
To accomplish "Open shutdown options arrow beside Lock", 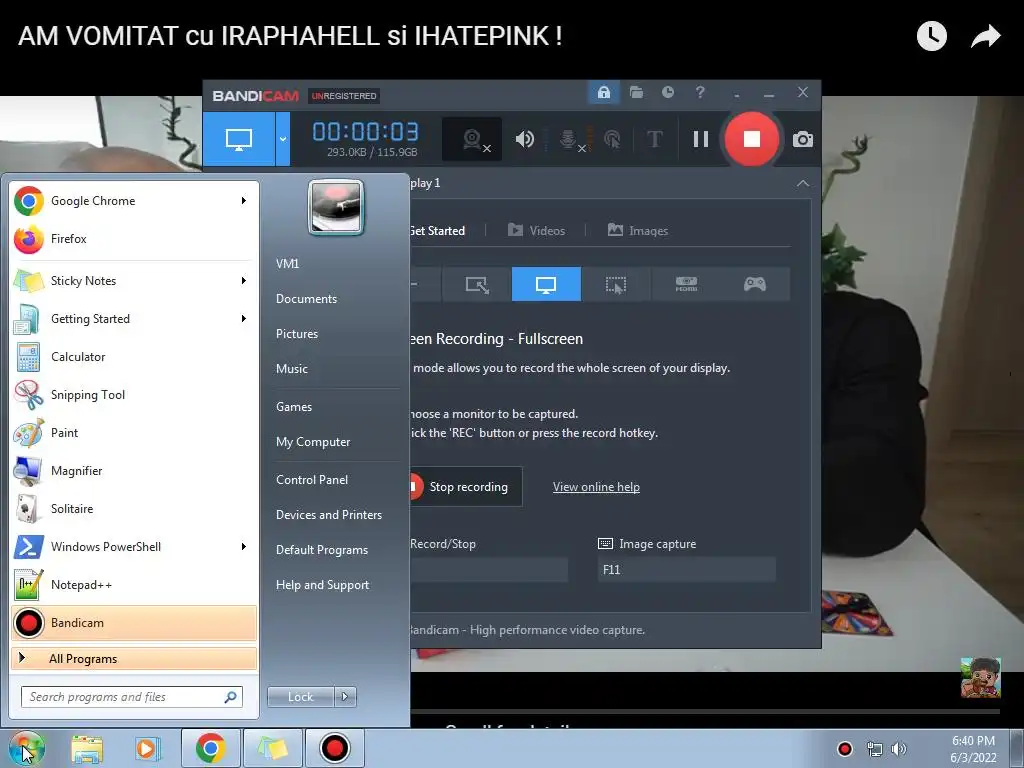I will (x=345, y=697).
